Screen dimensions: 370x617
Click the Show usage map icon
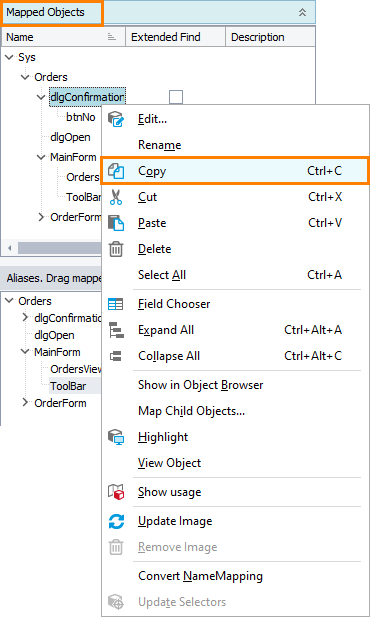[x=116, y=492]
